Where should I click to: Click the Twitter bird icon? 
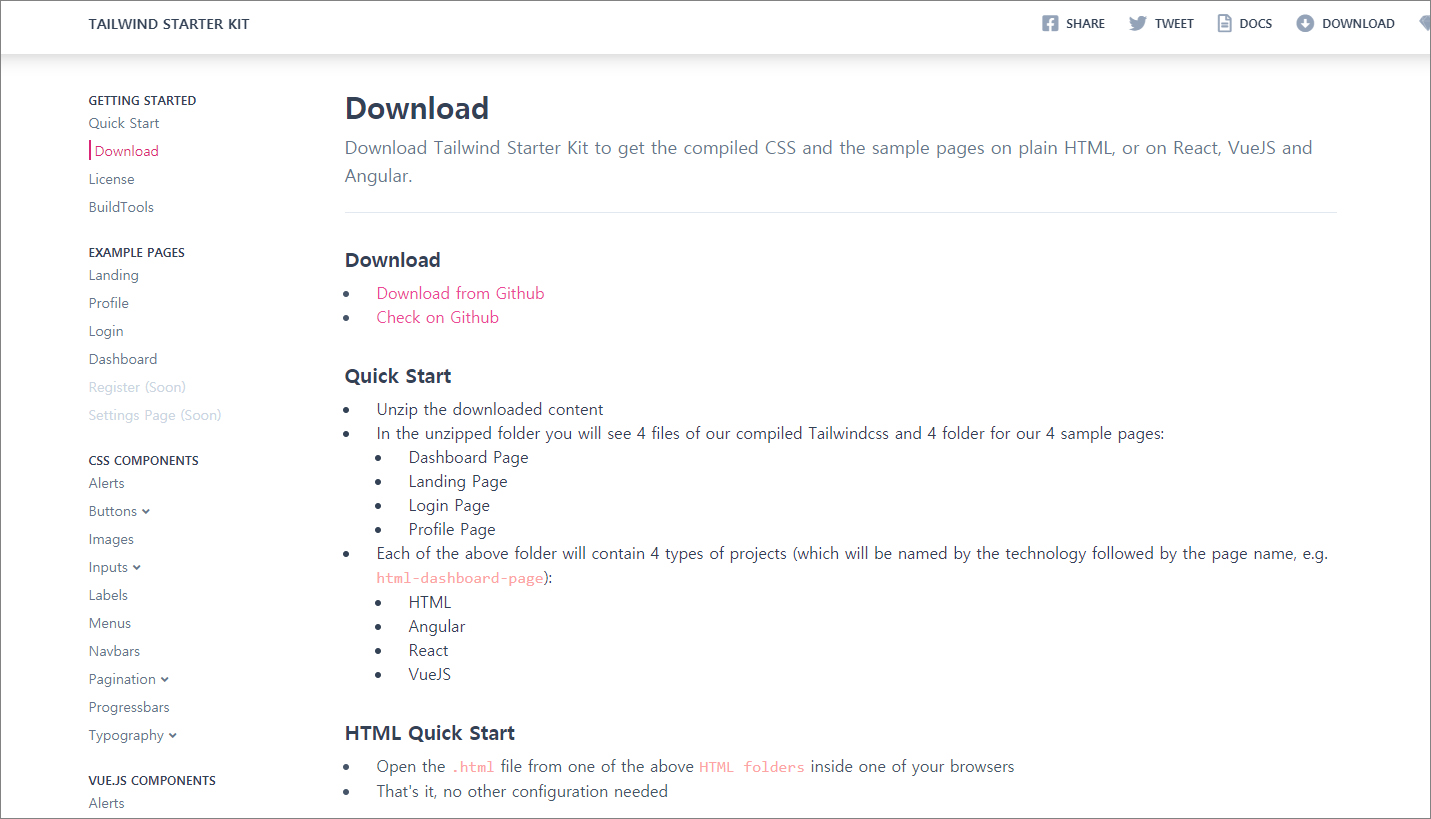(x=1138, y=24)
